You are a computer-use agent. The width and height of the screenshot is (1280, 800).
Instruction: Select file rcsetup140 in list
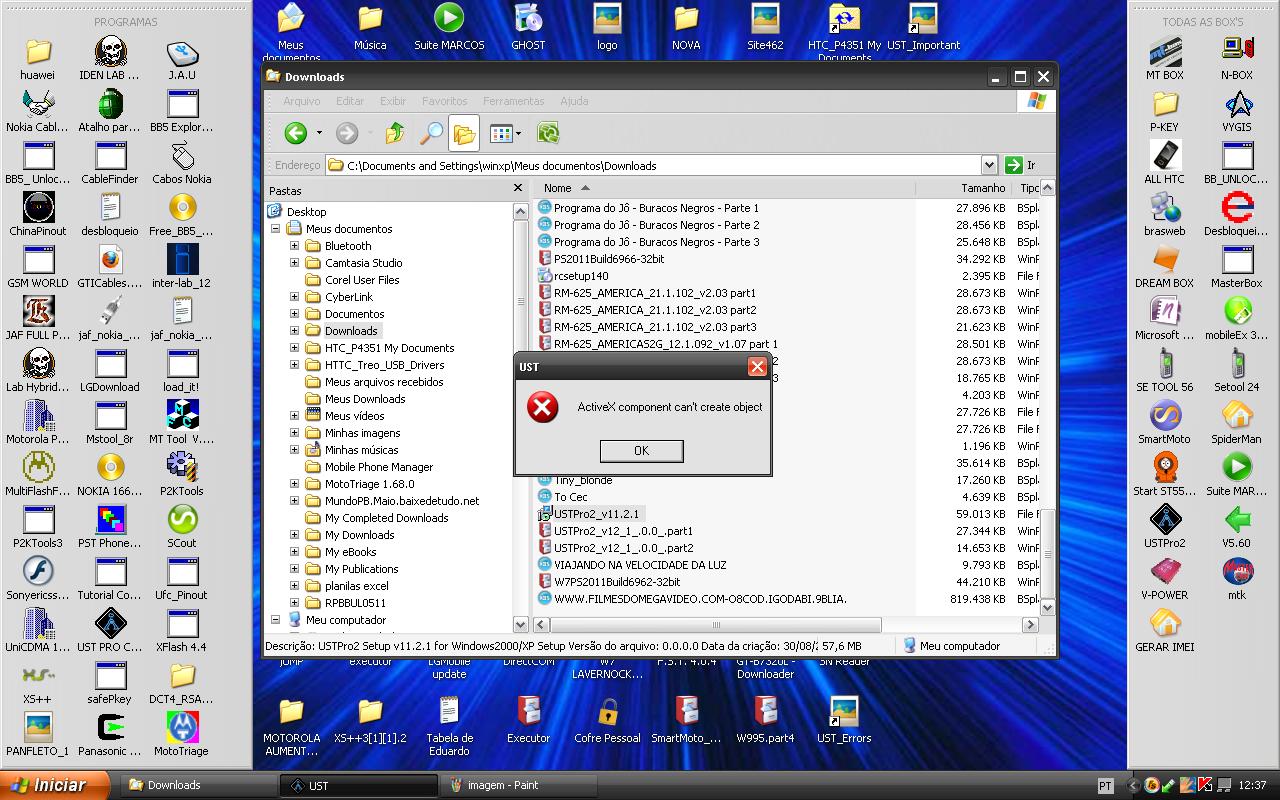click(x=581, y=276)
